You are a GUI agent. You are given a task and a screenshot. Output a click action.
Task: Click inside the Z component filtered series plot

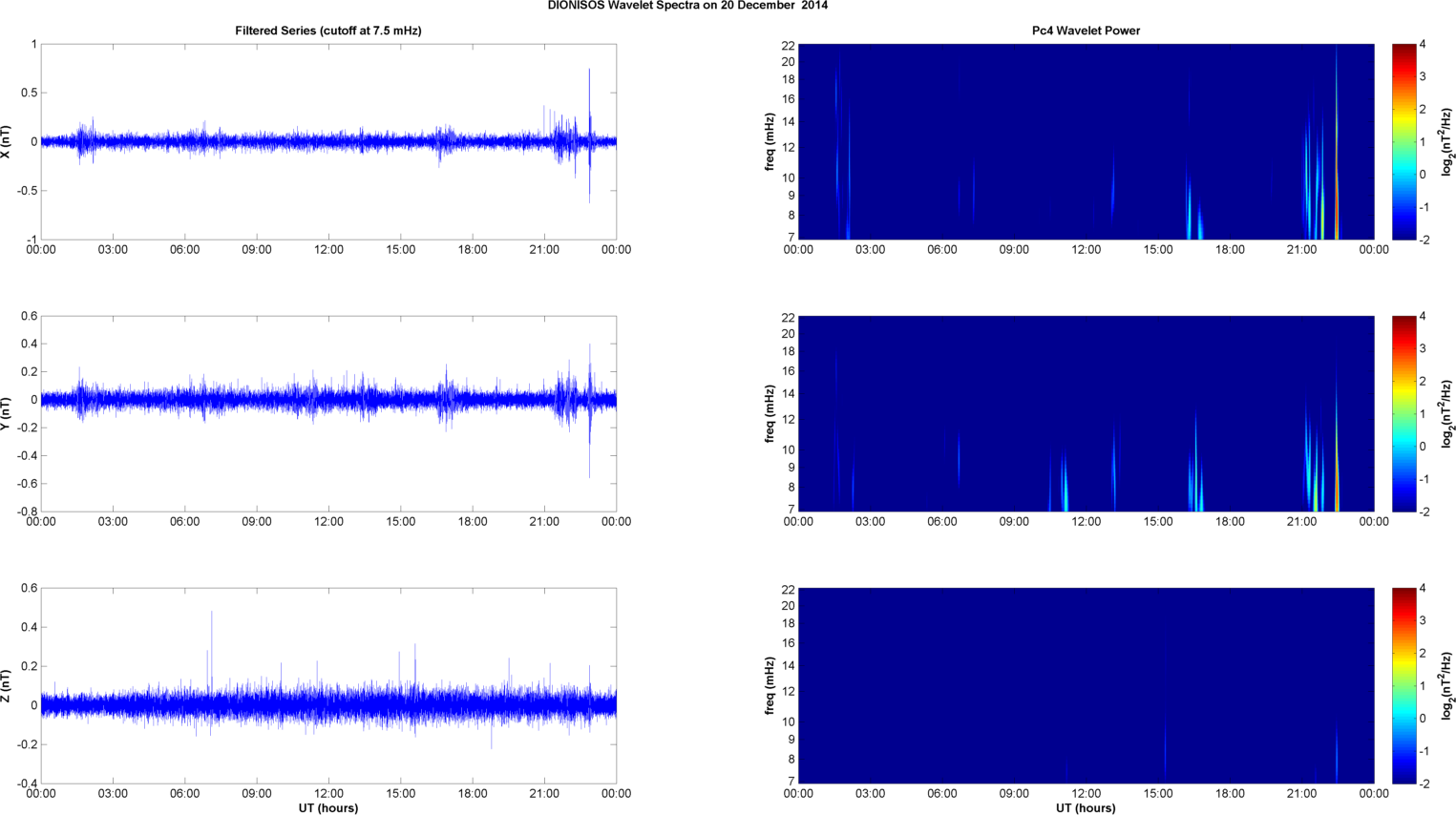tap(328, 685)
